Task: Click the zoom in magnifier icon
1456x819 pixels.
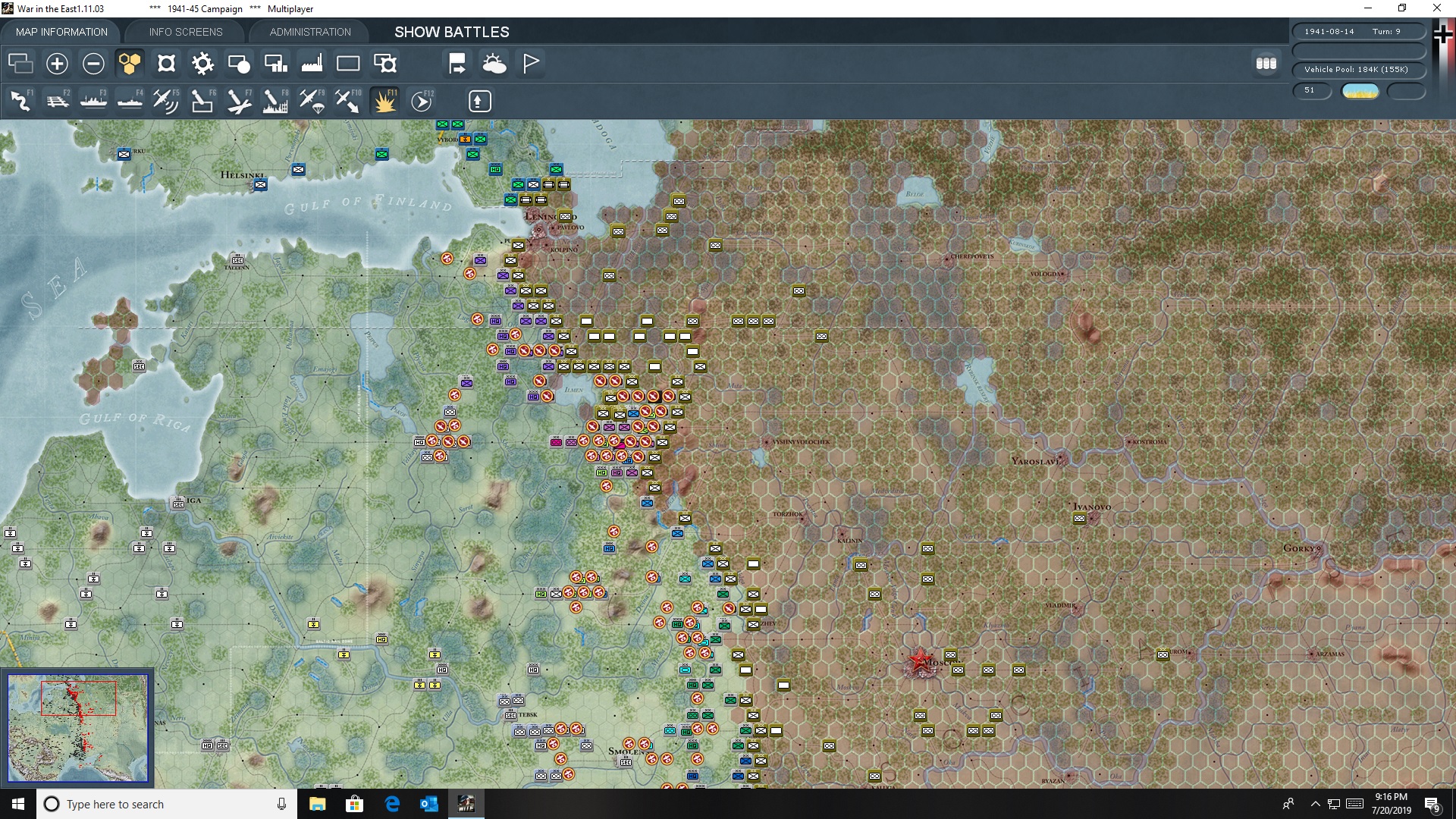Action: tap(56, 64)
